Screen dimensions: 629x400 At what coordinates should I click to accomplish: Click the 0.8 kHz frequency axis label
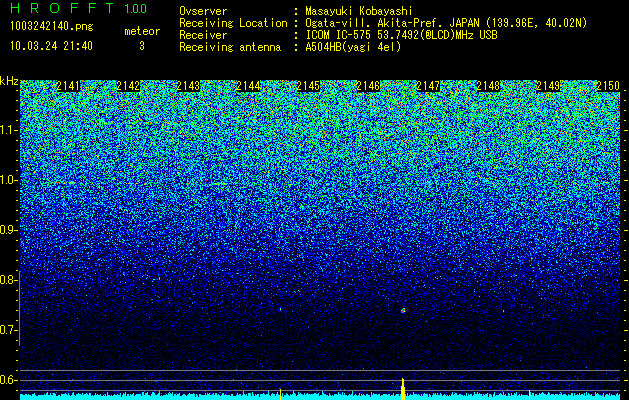(8, 280)
